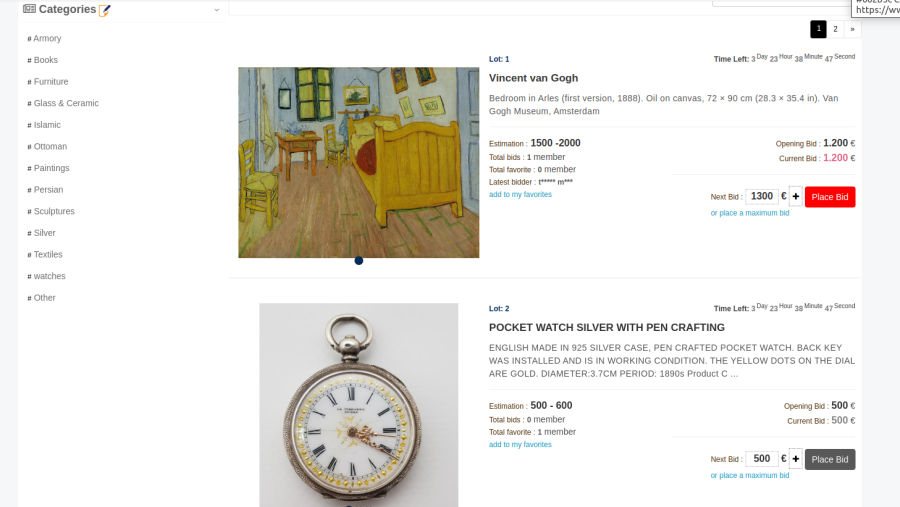Open the Bedroom in Arles painting thumbnail
This screenshot has height=507, width=900.
(x=359, y=162)
